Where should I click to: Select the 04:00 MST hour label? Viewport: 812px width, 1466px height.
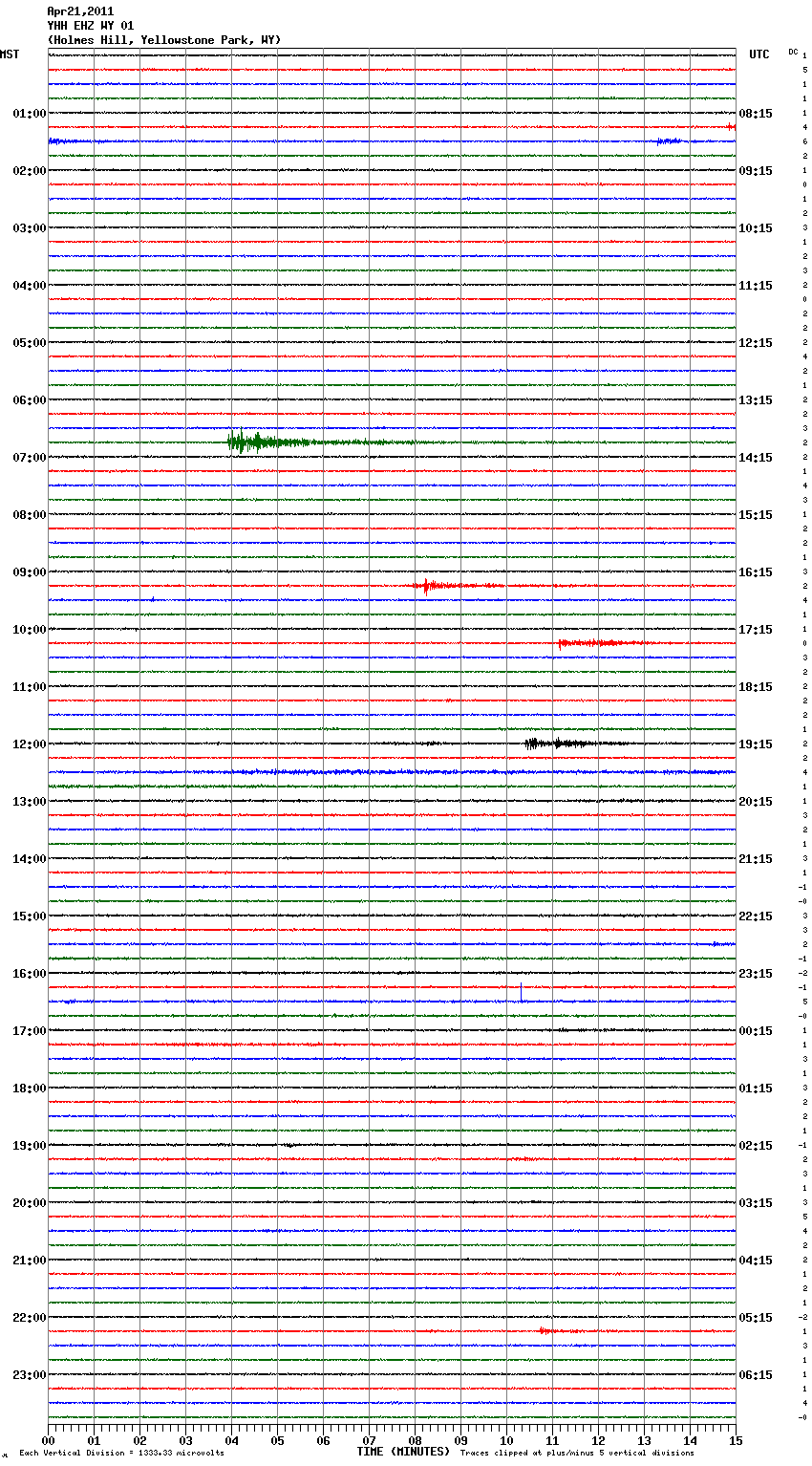click(x=30, y=286)
